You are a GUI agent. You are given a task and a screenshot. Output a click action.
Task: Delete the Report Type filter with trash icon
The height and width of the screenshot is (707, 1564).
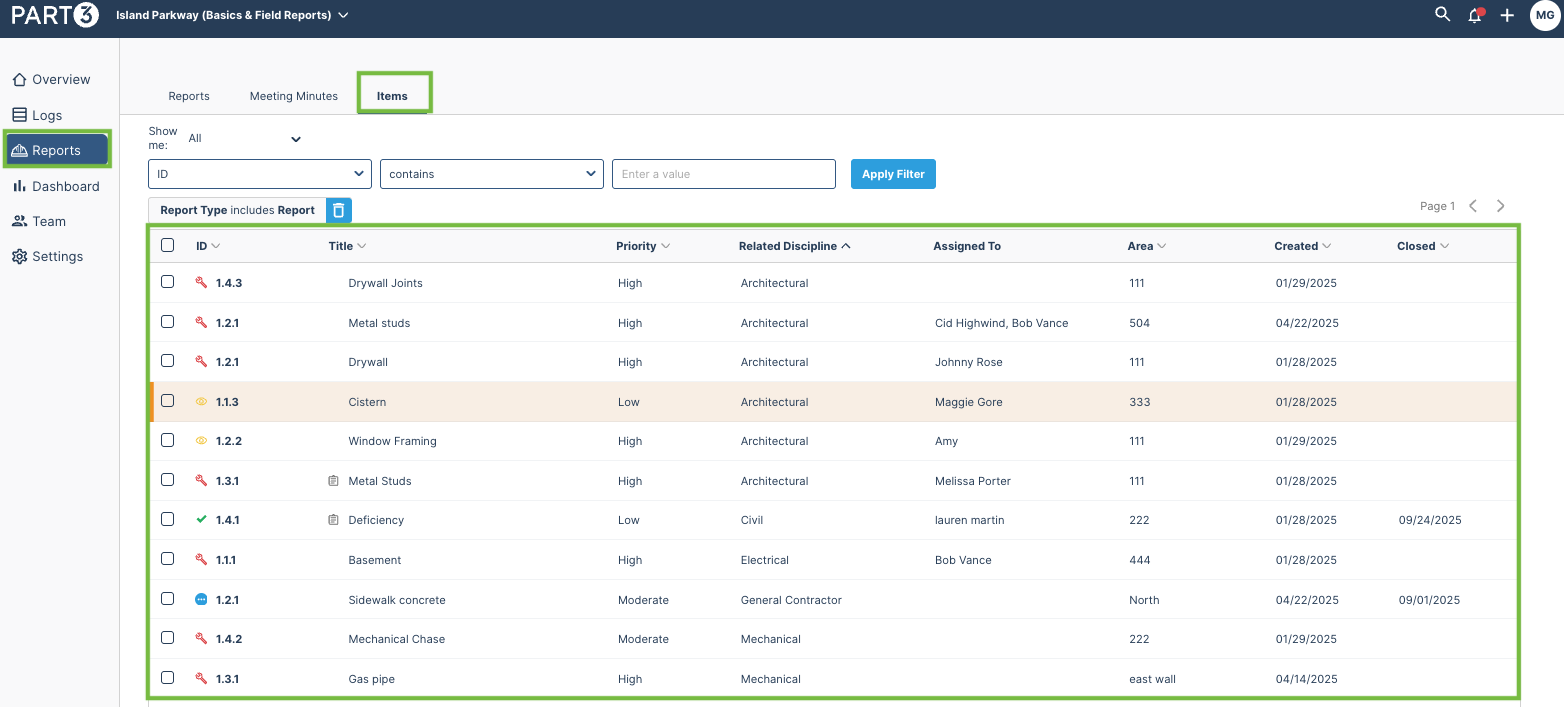(x=339, y=210)
